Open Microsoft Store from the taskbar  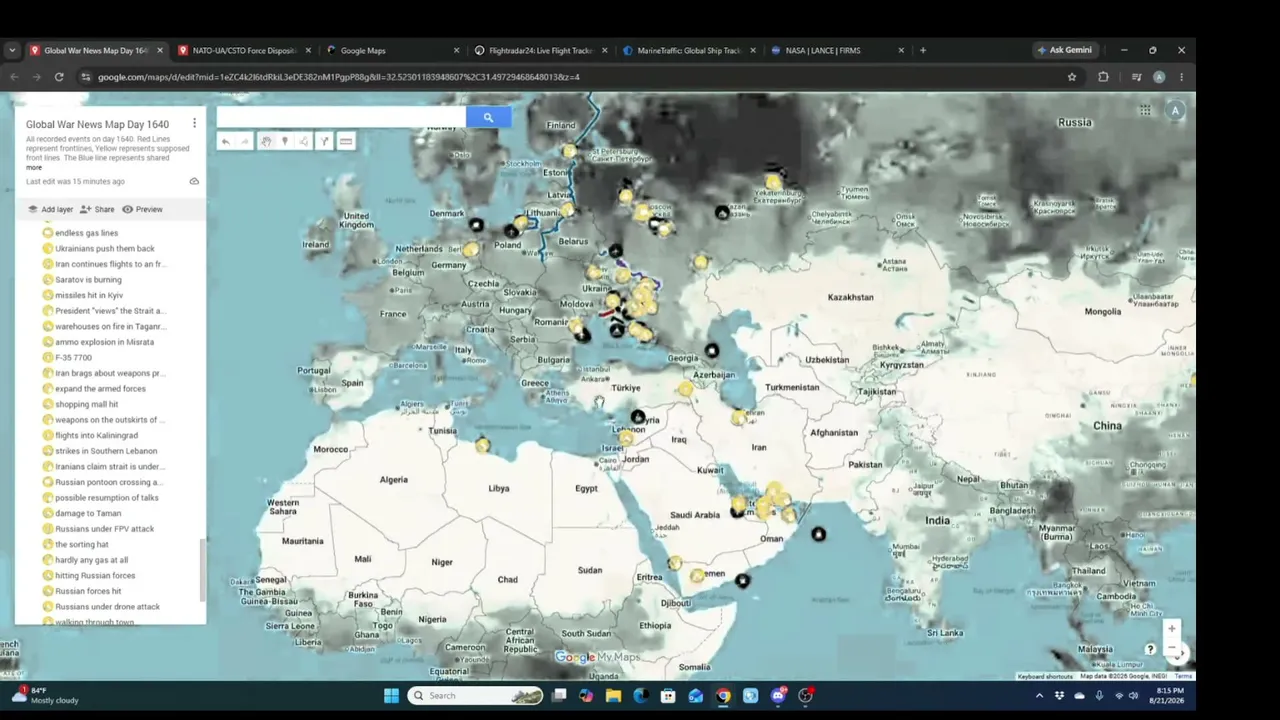668,696
